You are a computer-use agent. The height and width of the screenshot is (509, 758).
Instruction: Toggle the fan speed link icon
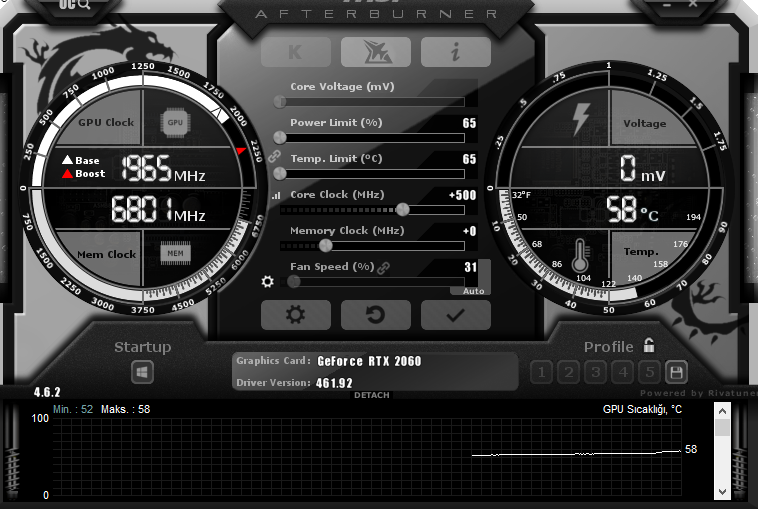click(x=384, y=268)
